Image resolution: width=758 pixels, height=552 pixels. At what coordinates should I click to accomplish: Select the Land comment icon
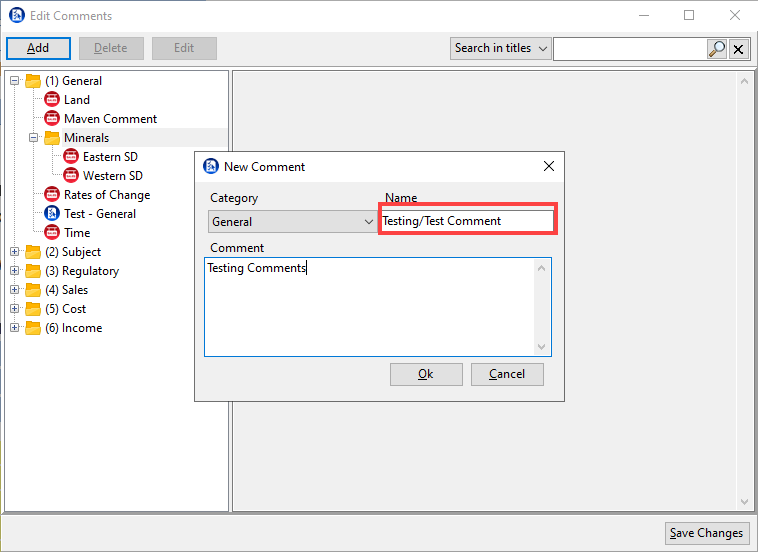tap(52, 100)
